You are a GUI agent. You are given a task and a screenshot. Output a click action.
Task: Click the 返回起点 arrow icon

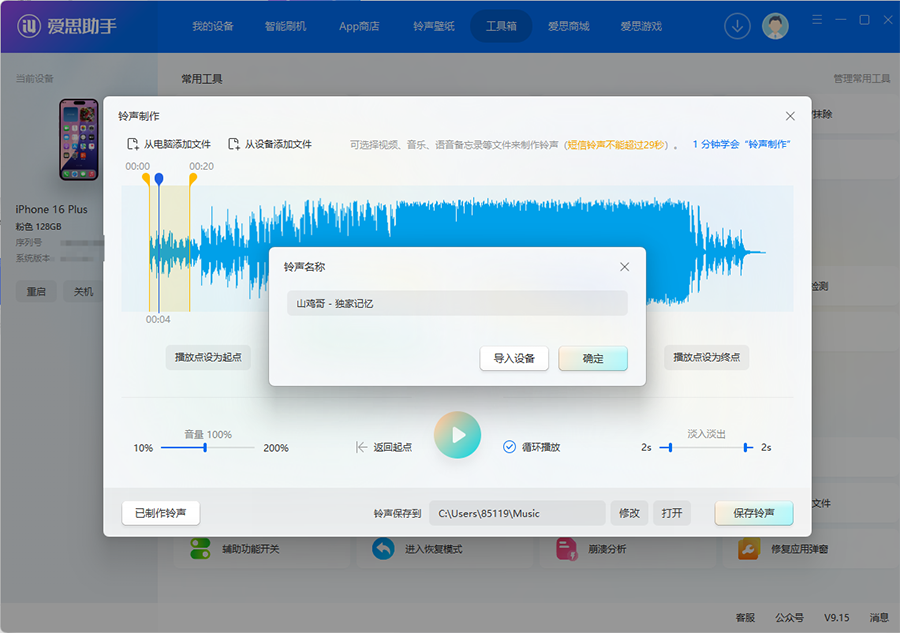pos(361,447)
